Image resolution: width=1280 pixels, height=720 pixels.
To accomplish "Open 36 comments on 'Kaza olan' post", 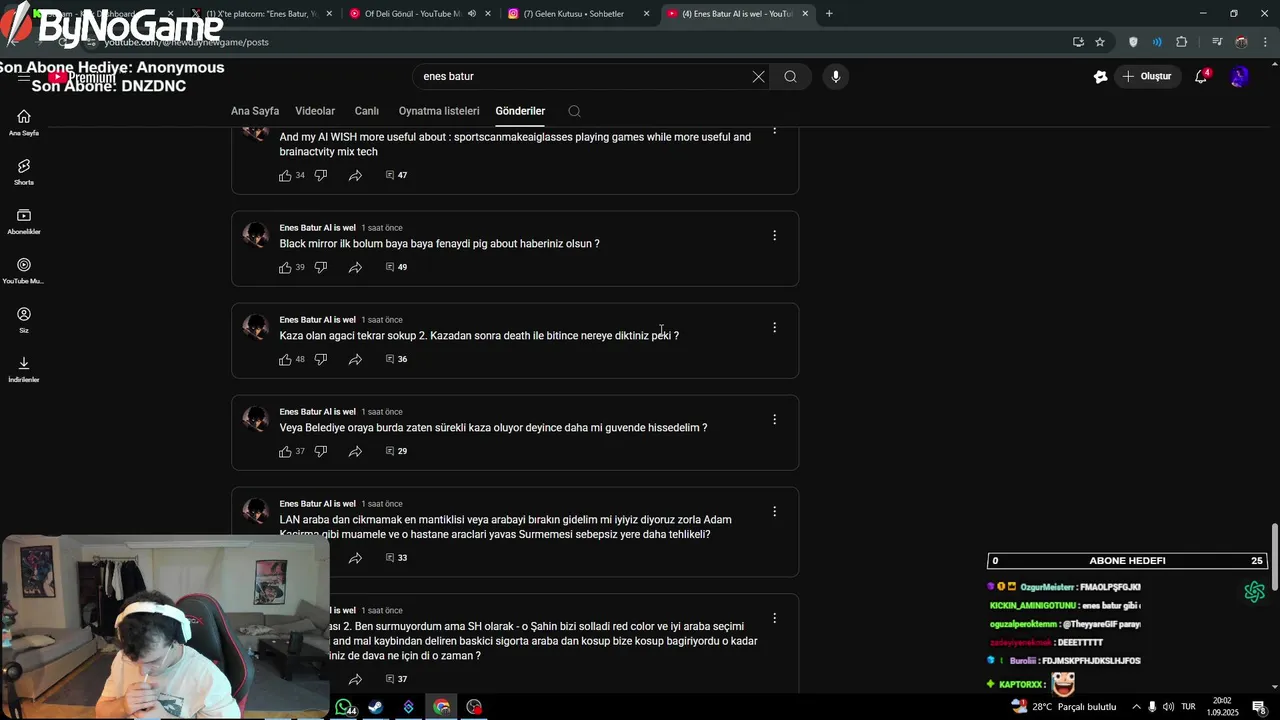I will [396, 359].
